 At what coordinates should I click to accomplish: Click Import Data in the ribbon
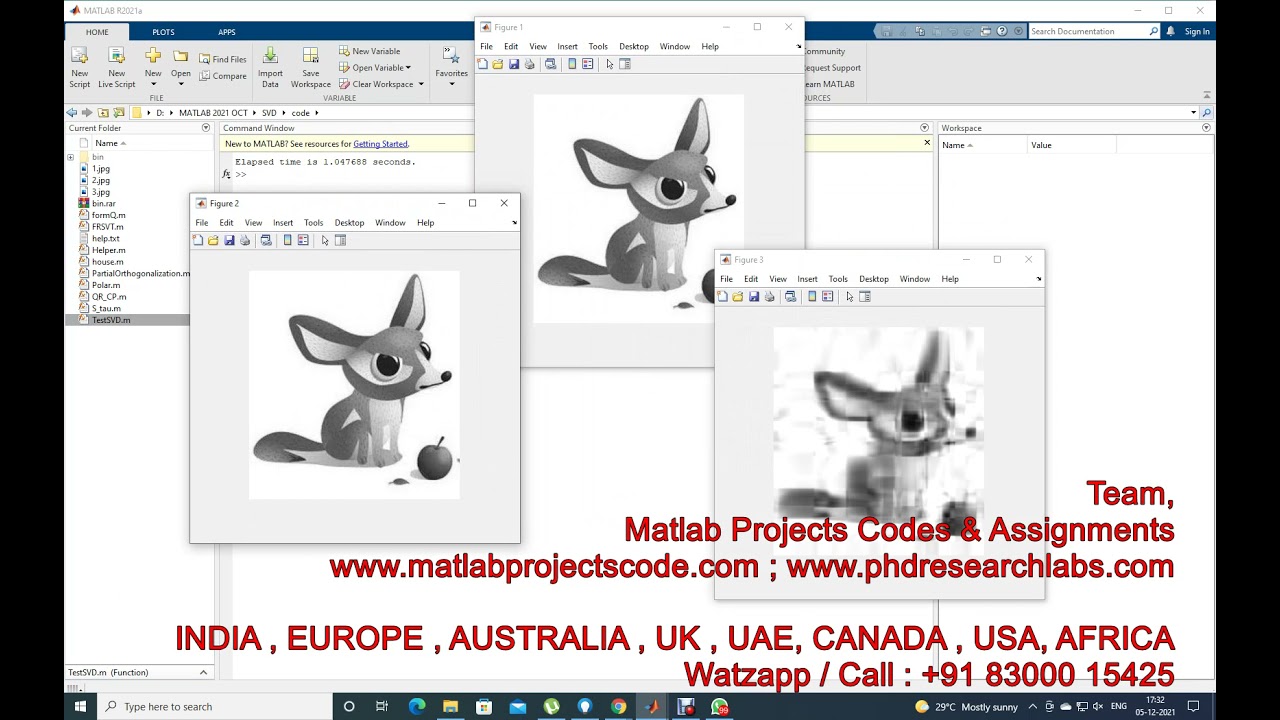(270, 67)
